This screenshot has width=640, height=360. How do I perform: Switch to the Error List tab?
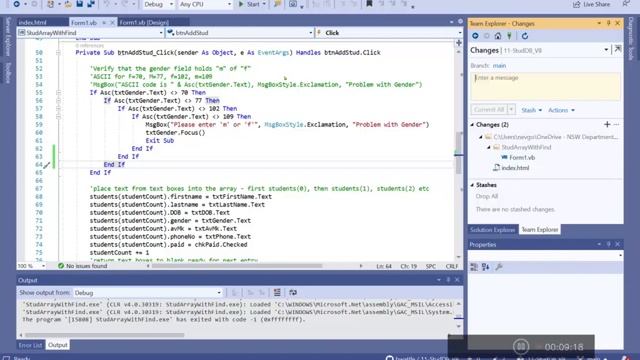[x=30, y=345]
